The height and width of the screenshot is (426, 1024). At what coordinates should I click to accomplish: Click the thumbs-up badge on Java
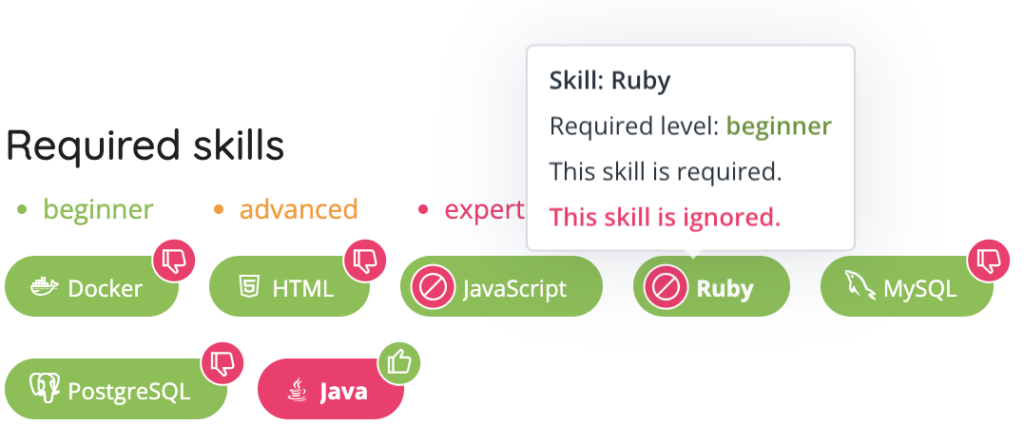tap(399, 362)
